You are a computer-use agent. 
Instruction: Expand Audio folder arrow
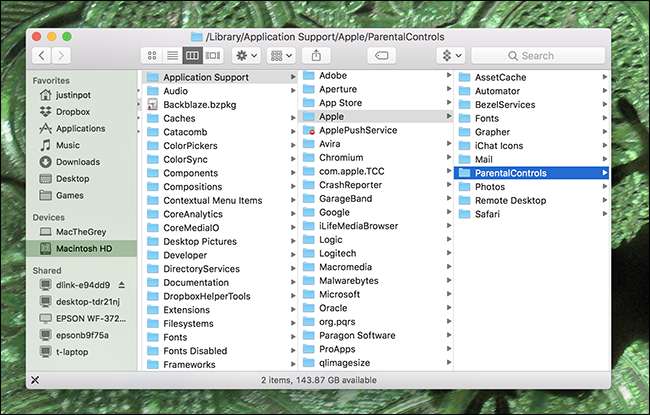293,91
